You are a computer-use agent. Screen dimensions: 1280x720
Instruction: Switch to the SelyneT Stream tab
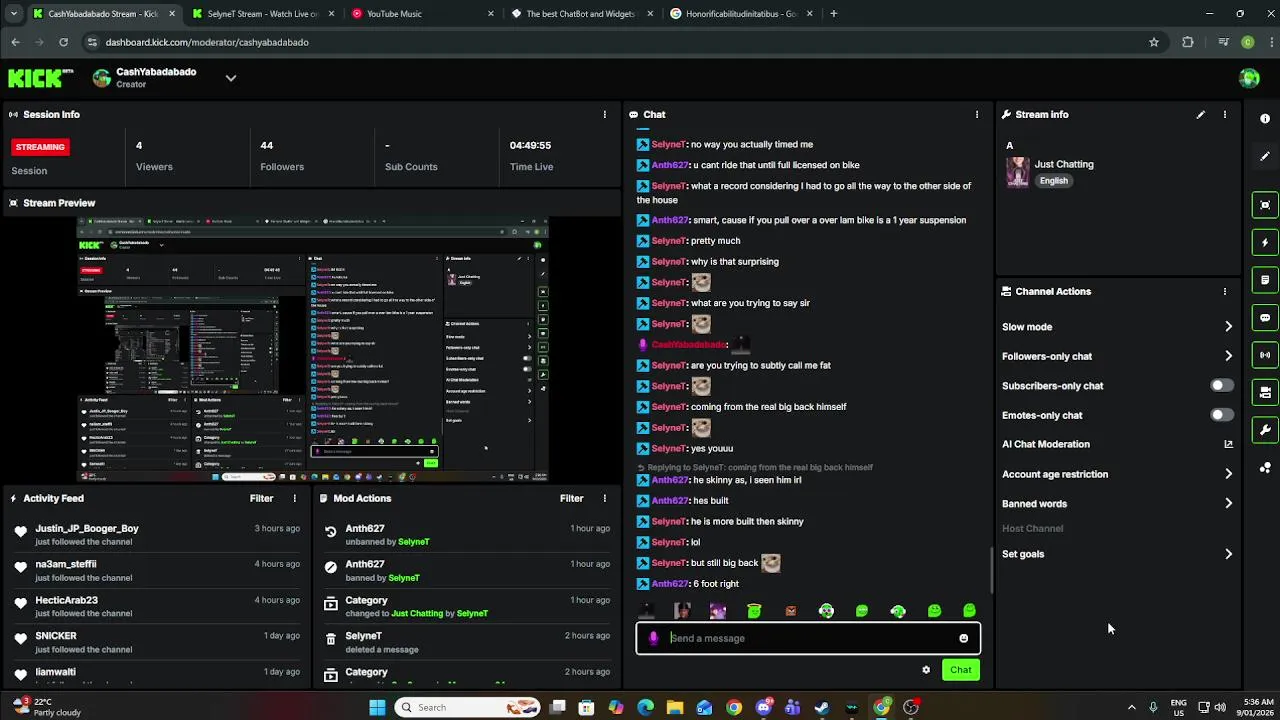point(263,14)
